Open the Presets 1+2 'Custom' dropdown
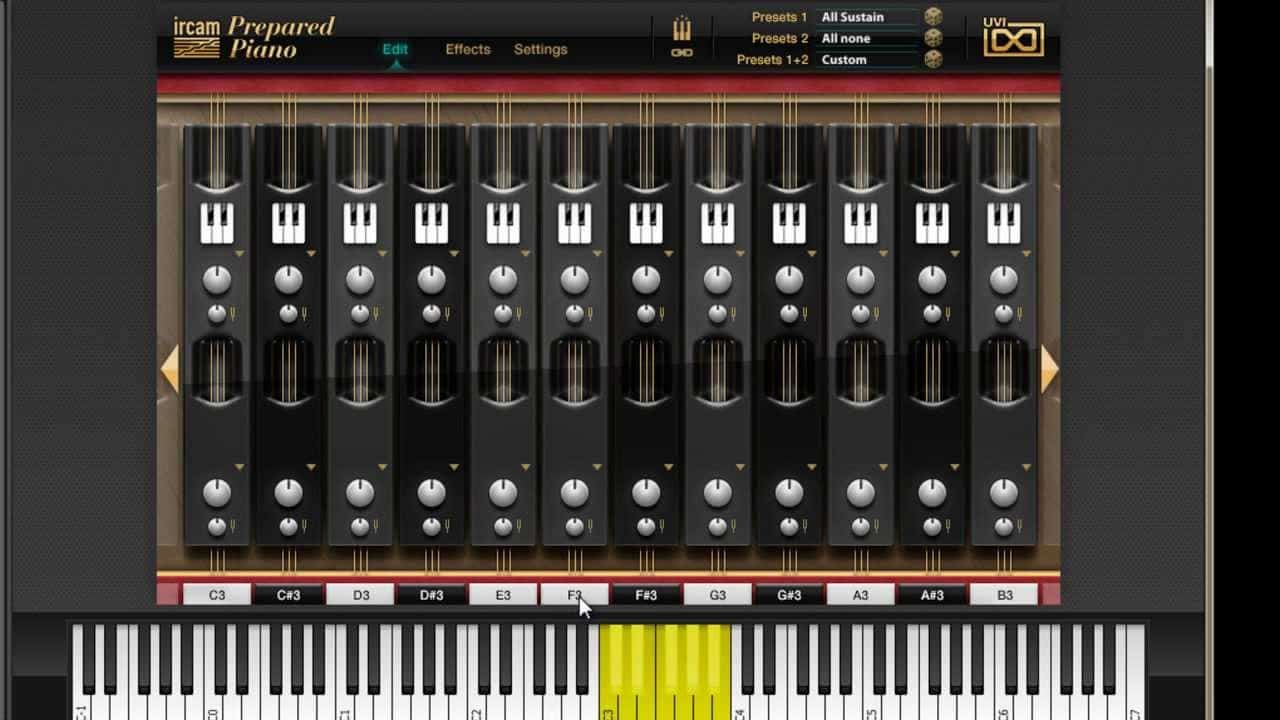The height and width of the screenshot is (720, 1280). (x=867, y=59)
